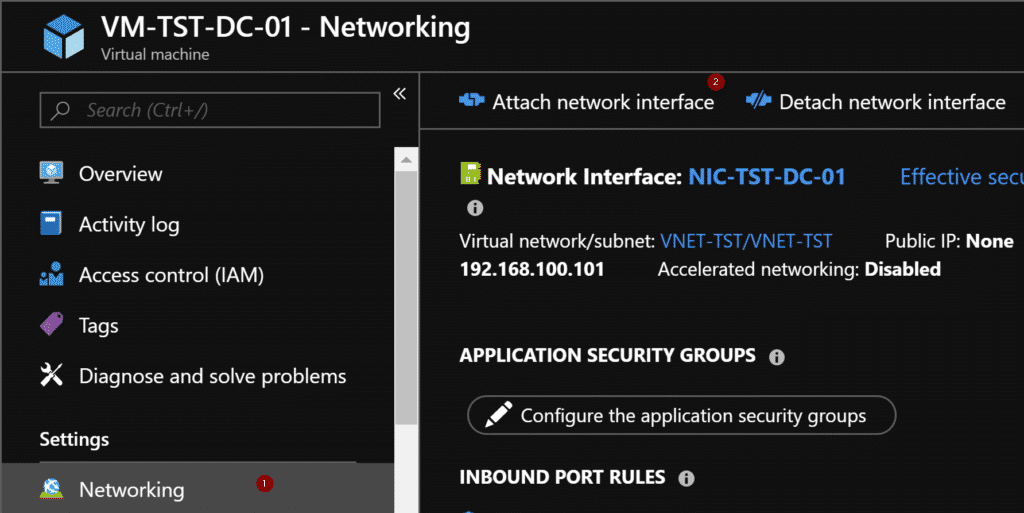Click the Networking globe icon
Viewport: 1024px width, 513px height.
tap(51, 489)
